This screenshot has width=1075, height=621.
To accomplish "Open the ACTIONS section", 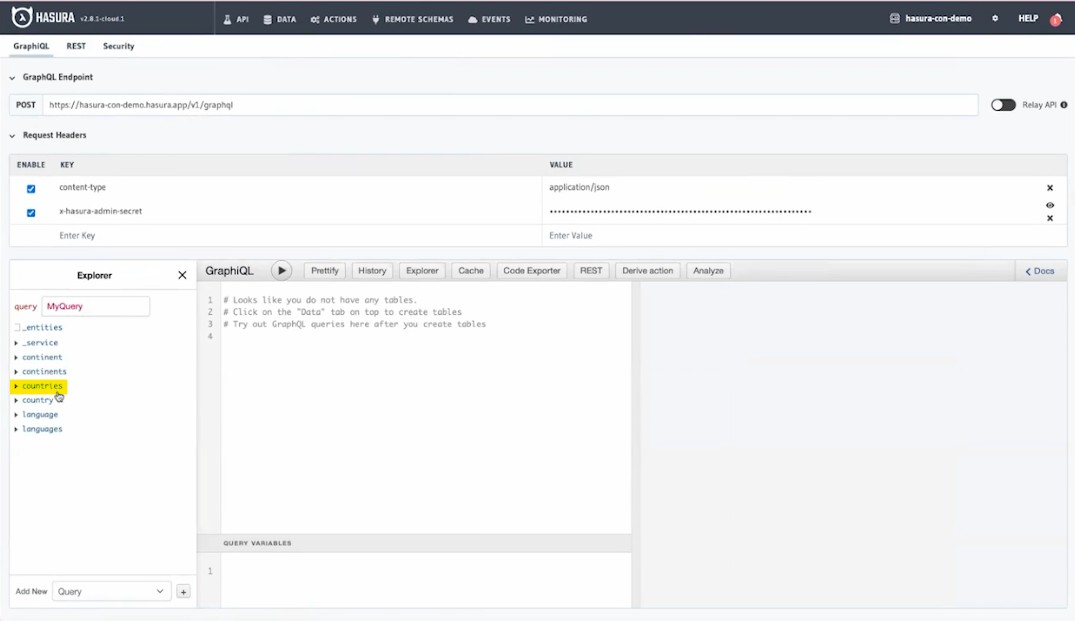I will 333,19.
